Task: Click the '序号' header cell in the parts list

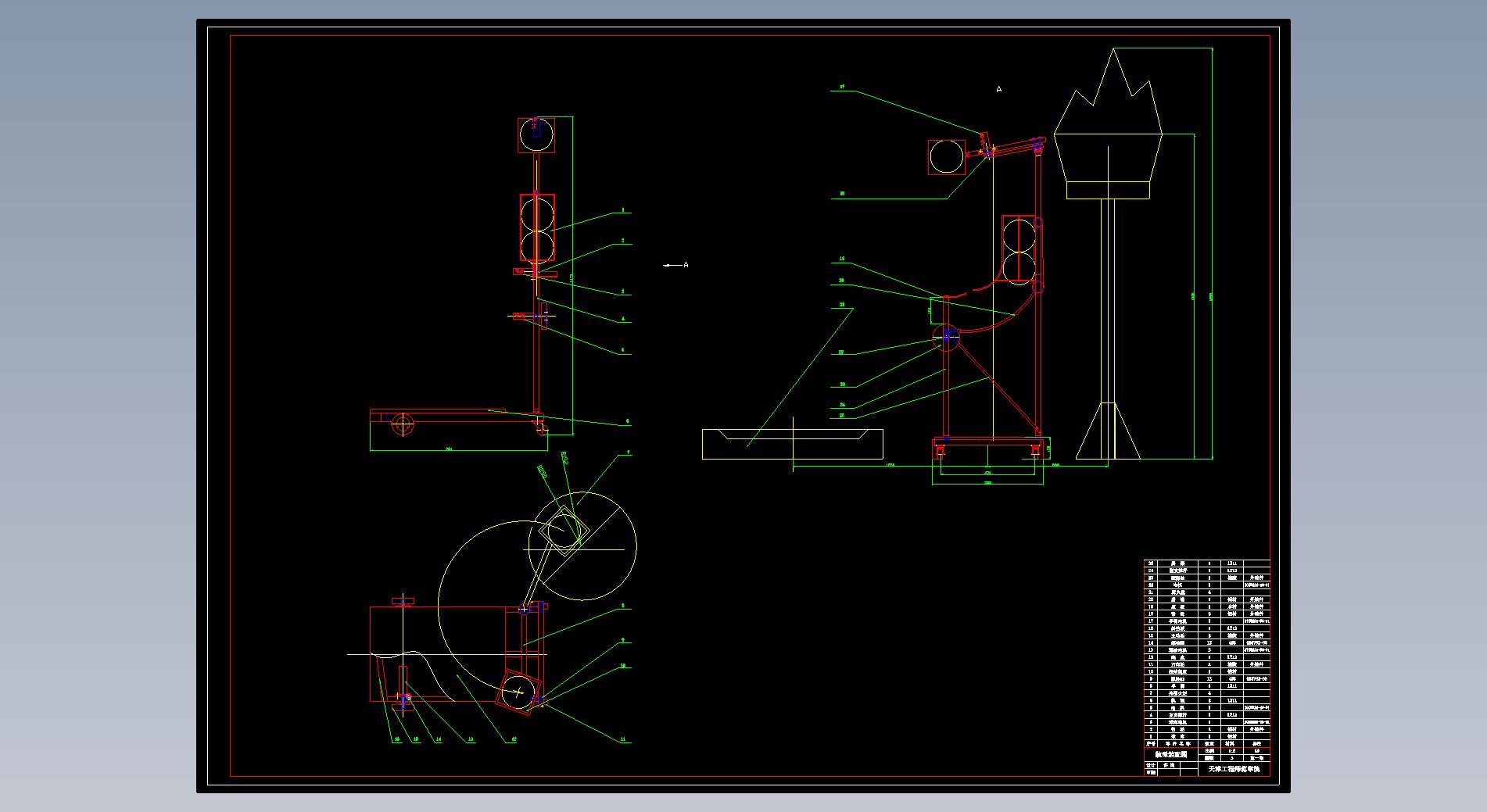Action: click(x=1151, y=743)
